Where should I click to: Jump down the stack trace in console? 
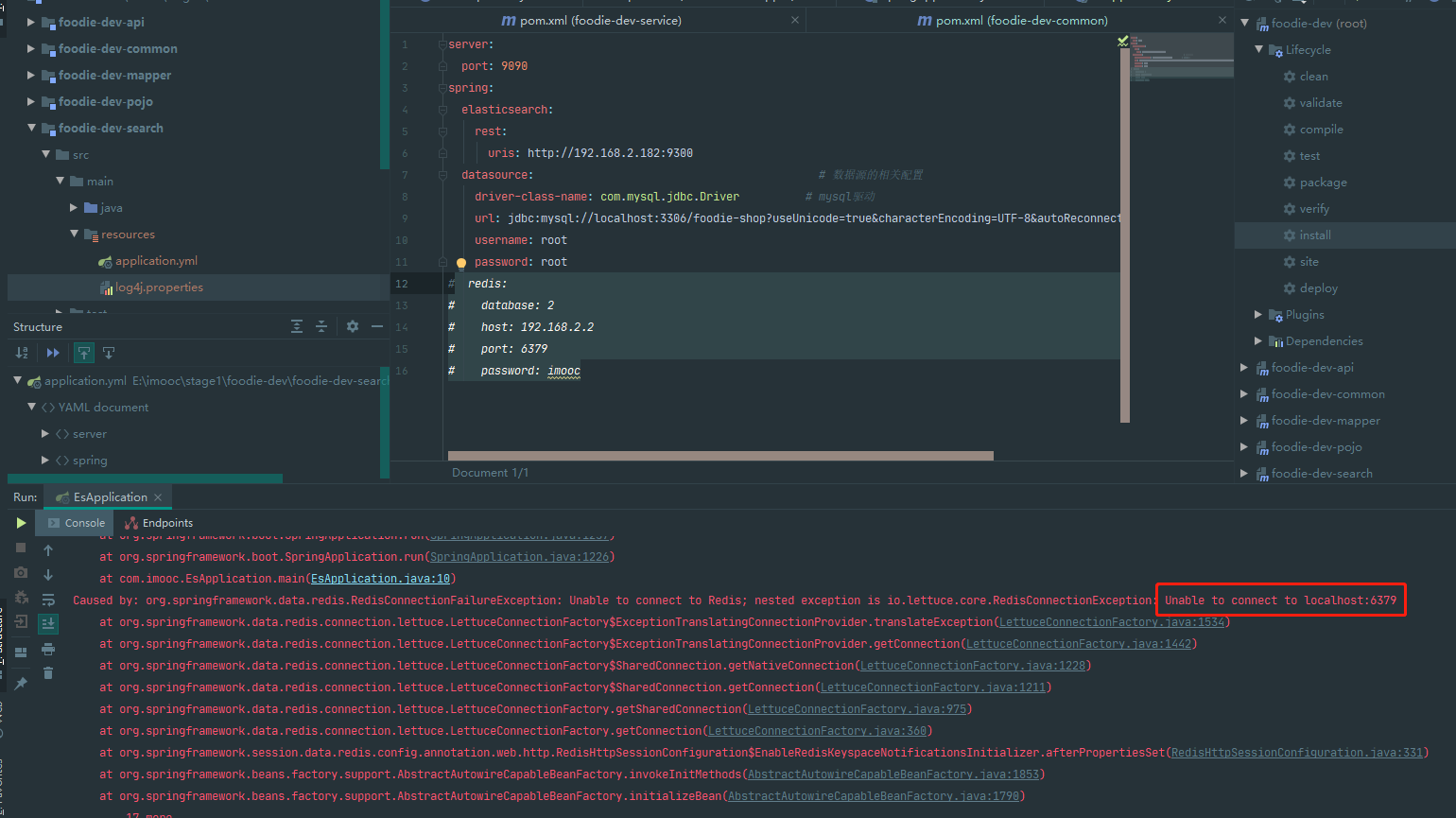tap(48, 574)
